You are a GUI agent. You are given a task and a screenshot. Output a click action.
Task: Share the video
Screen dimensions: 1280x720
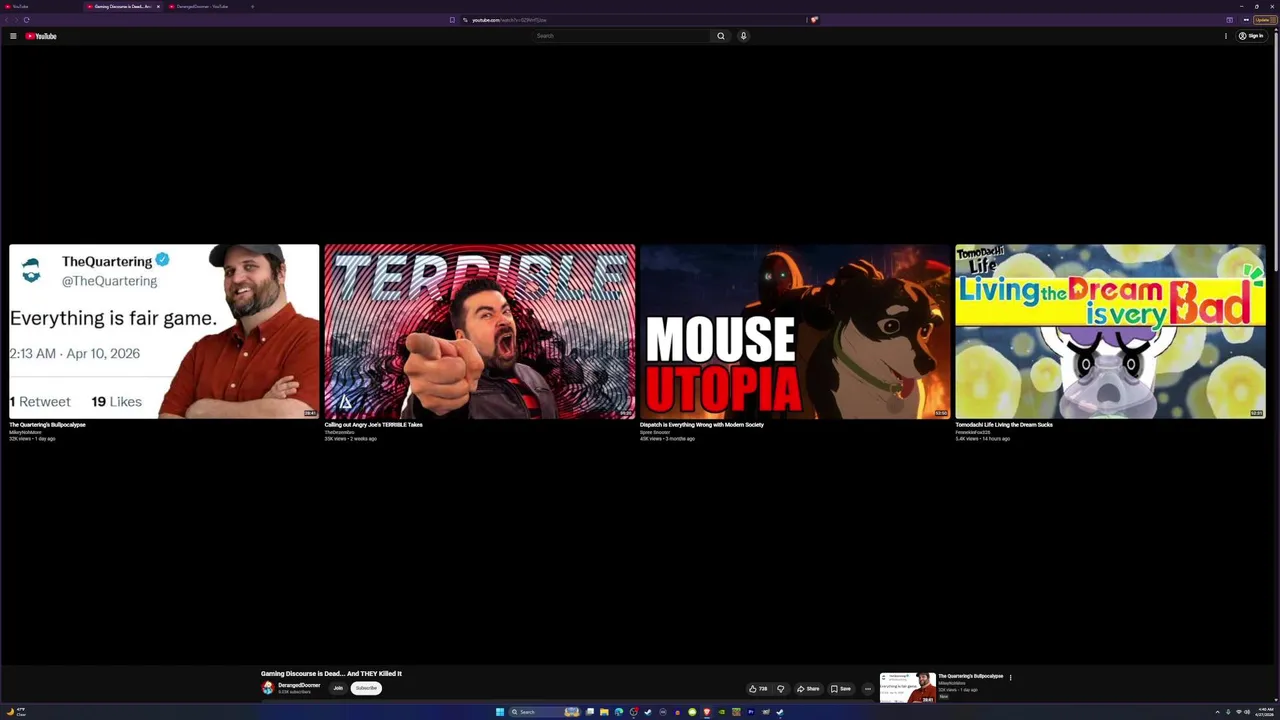[x=808, y=689]
